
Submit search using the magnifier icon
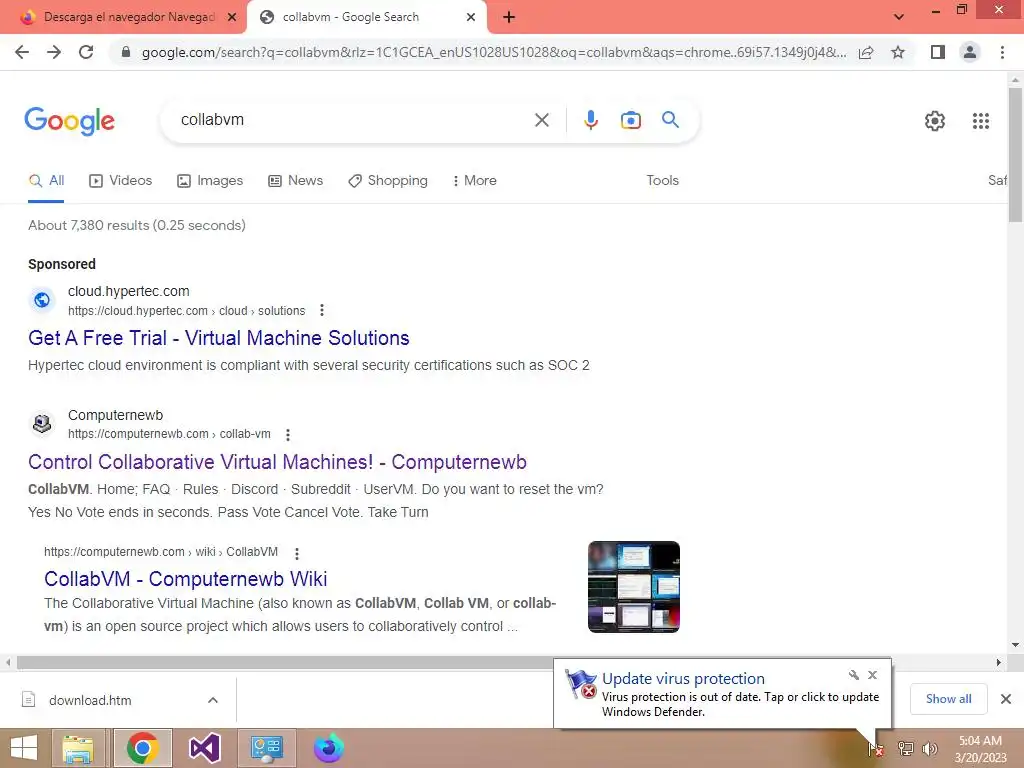670,120
